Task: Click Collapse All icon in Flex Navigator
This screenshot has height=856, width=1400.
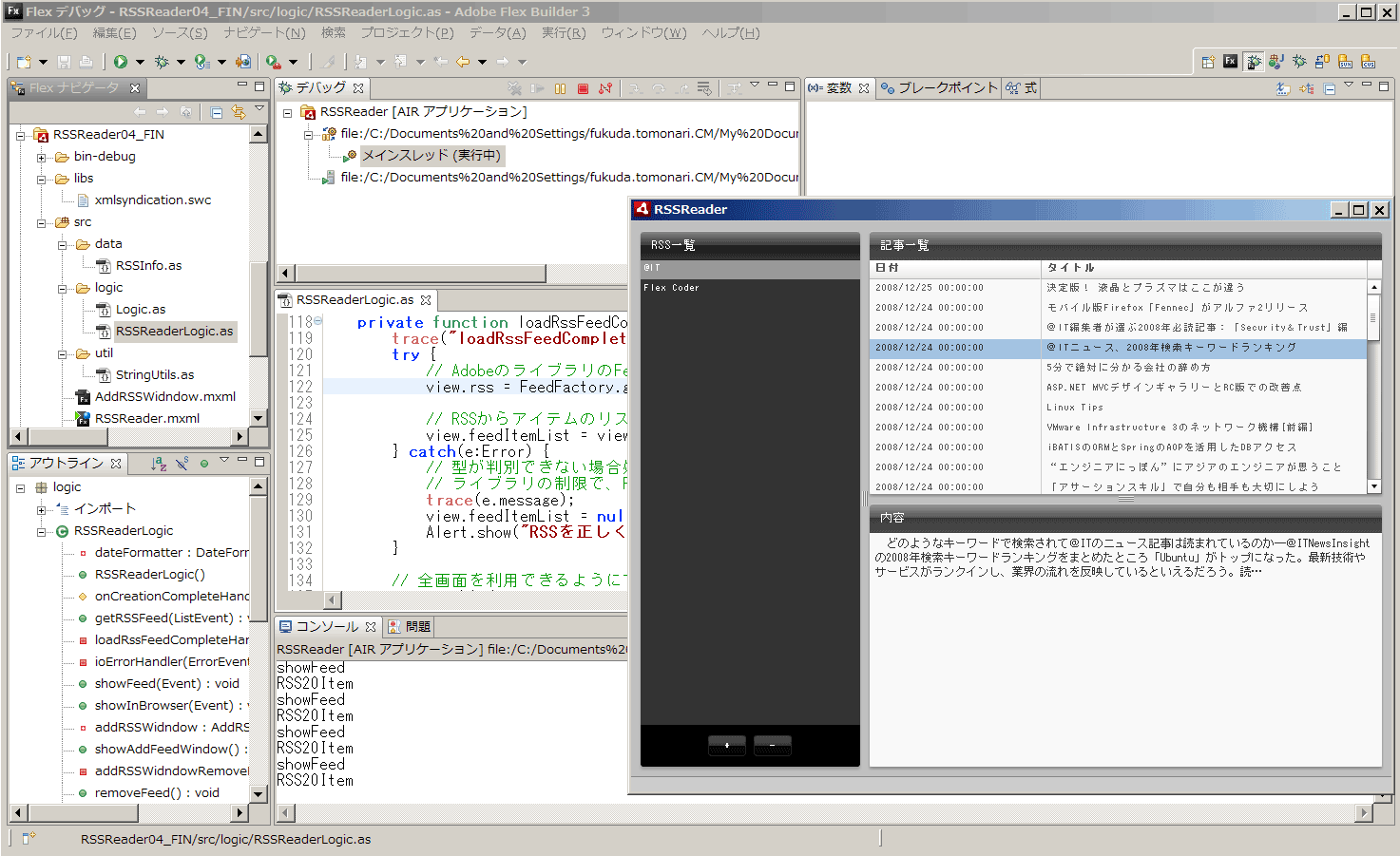Action: [217, 112]
